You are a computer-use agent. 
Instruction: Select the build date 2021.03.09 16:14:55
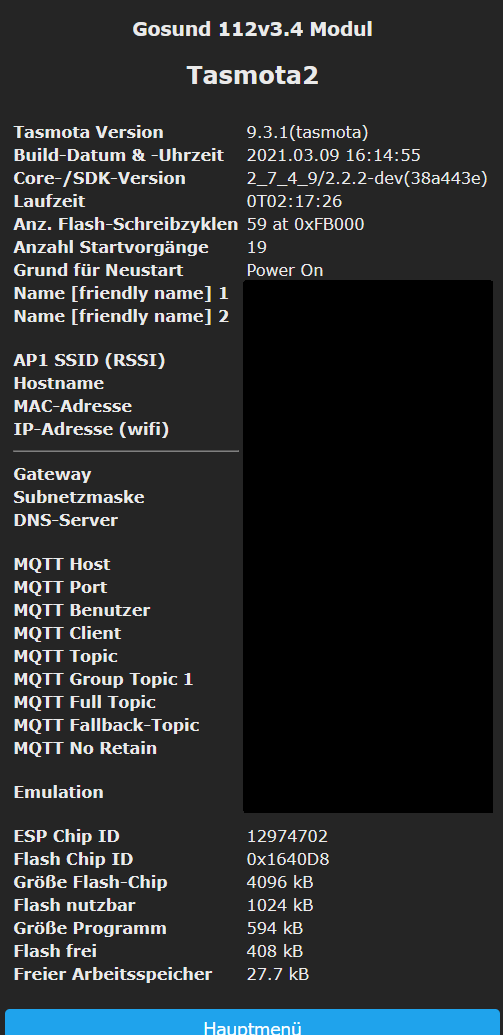click(333, 155)
